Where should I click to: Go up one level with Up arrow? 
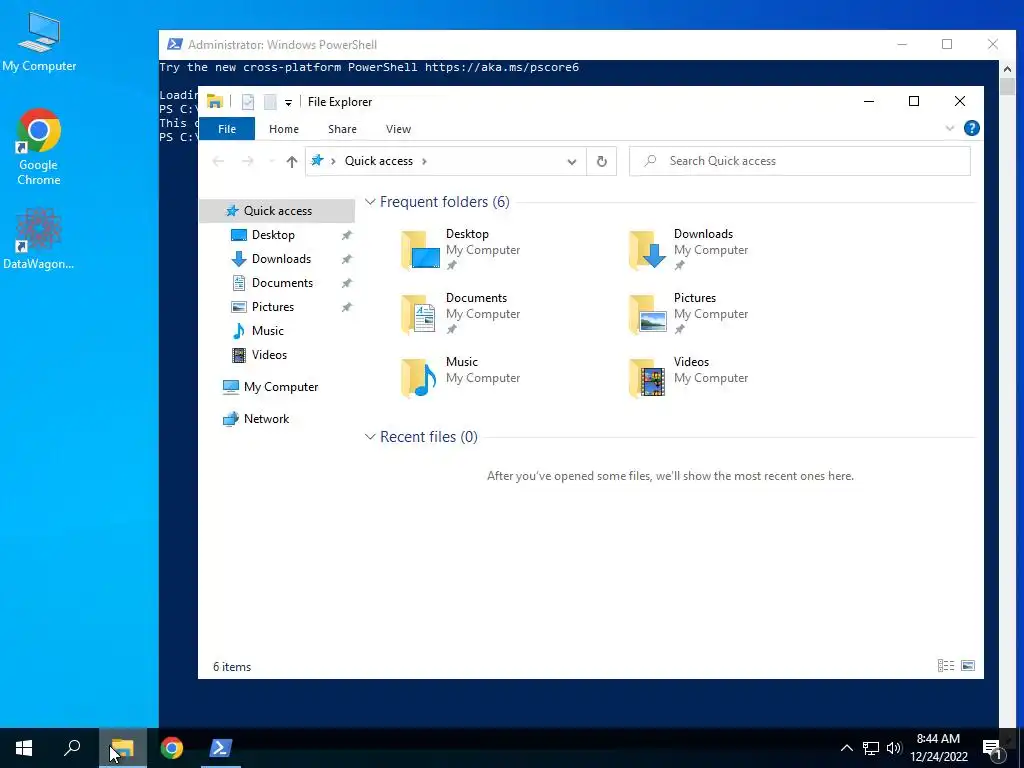click(292, 161)
